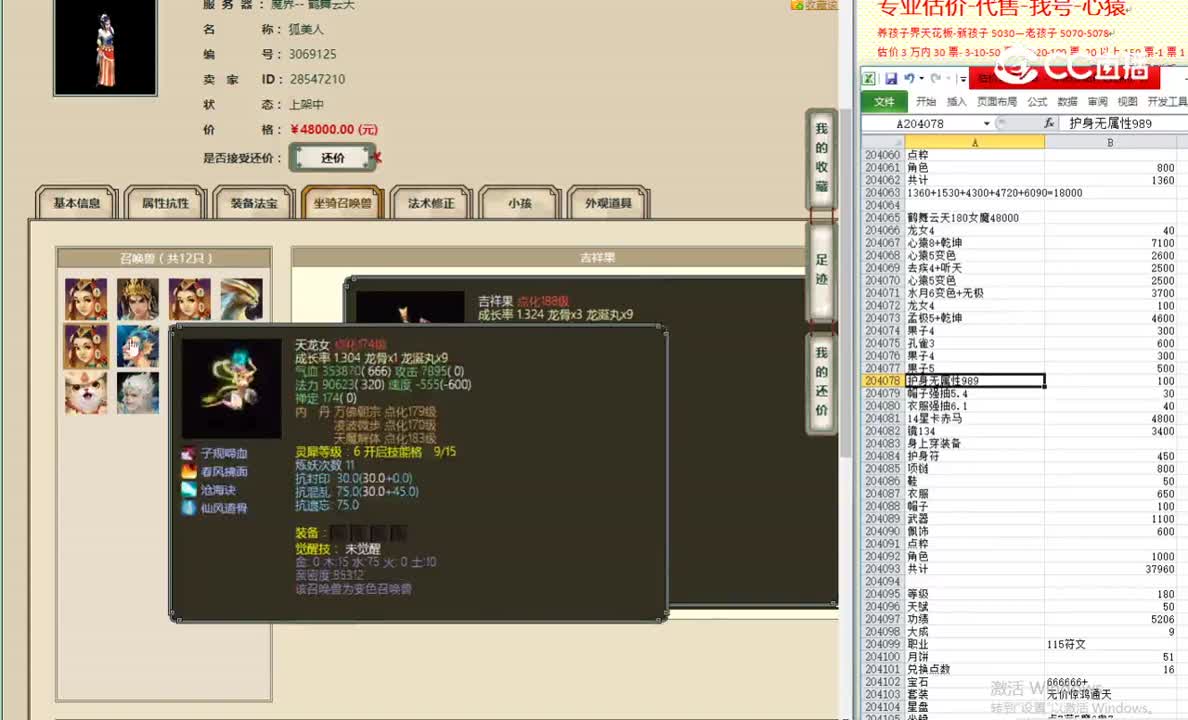The height and width of the screenshot is (720, 1188).
Task: Click the value 37960 in column B
Action: (1111, 568)
